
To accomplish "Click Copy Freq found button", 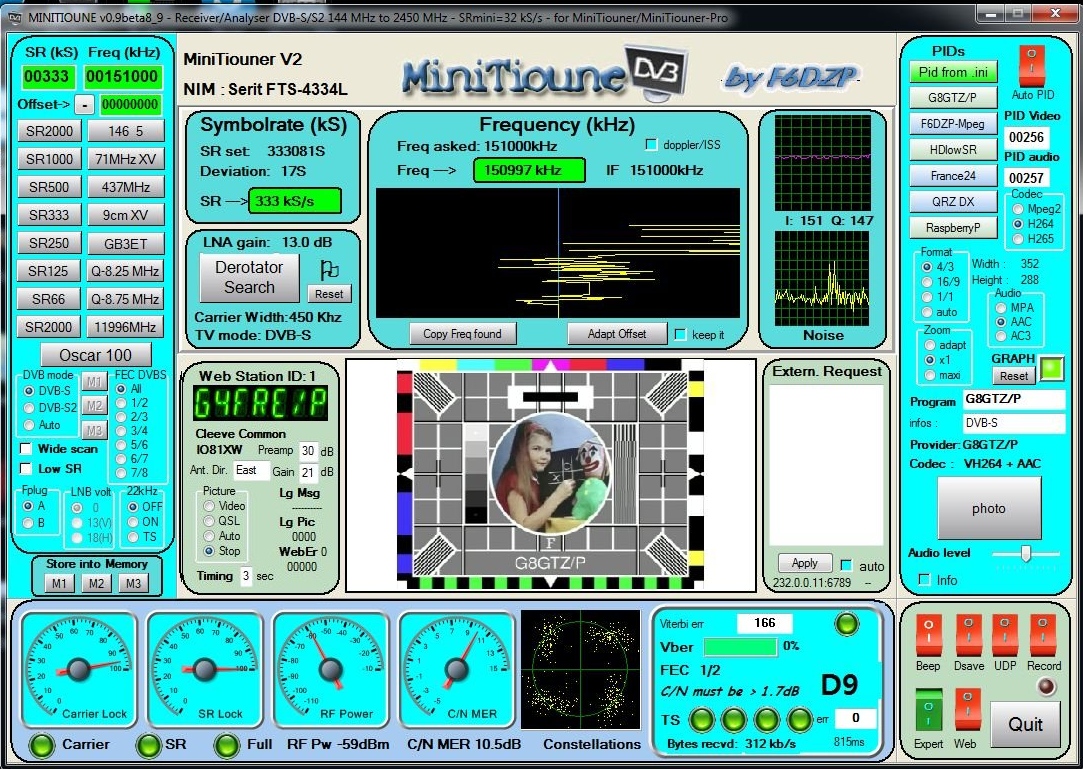I will click(462, 334).
